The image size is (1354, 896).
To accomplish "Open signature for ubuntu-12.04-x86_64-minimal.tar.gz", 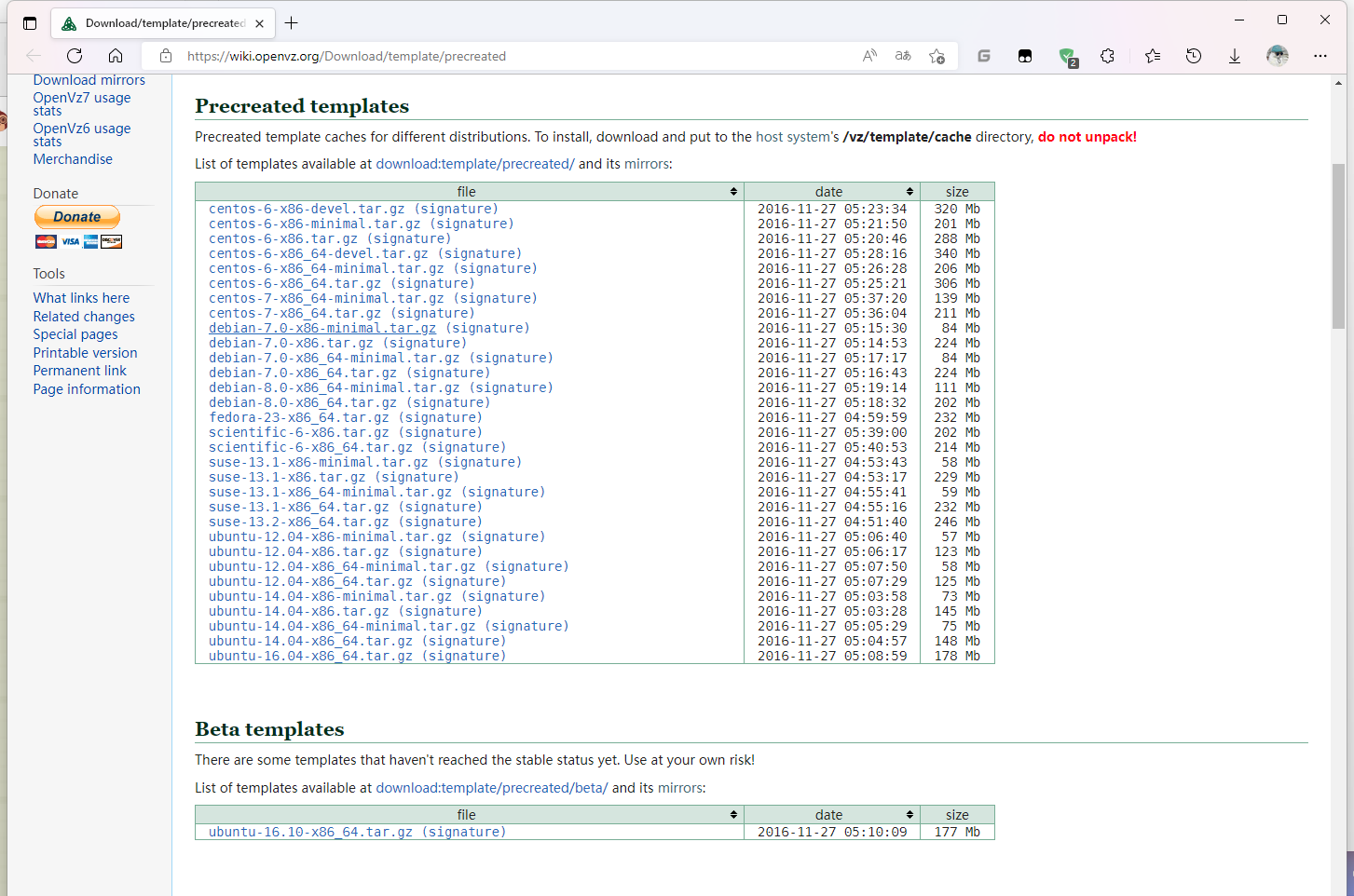I will [527, 566].
